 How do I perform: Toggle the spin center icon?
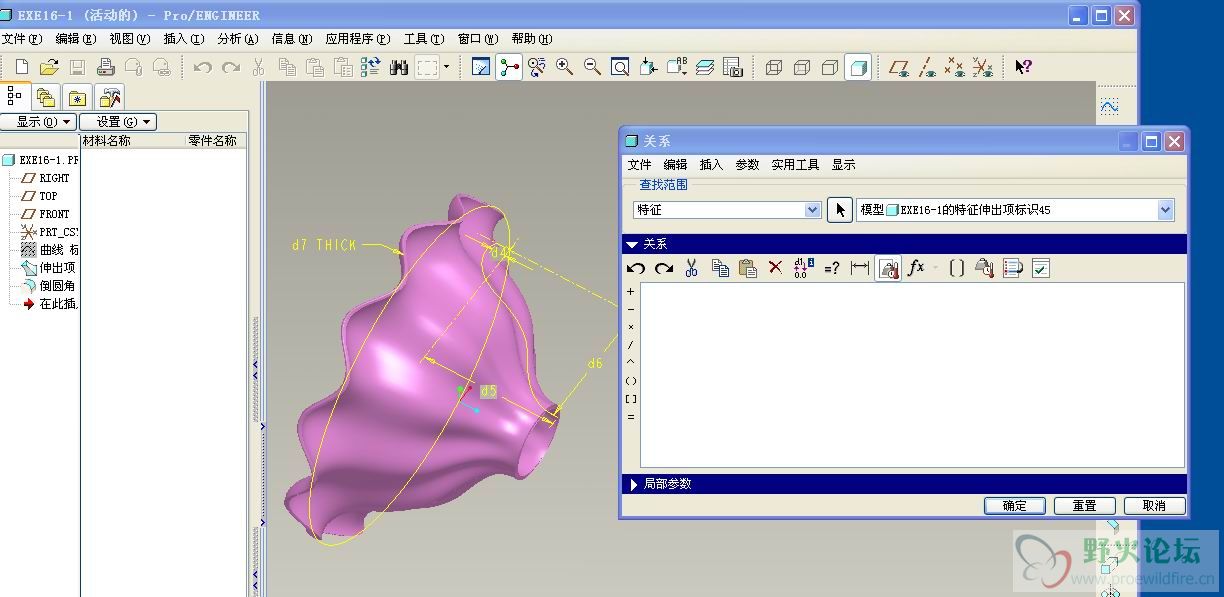pos(509,67)
